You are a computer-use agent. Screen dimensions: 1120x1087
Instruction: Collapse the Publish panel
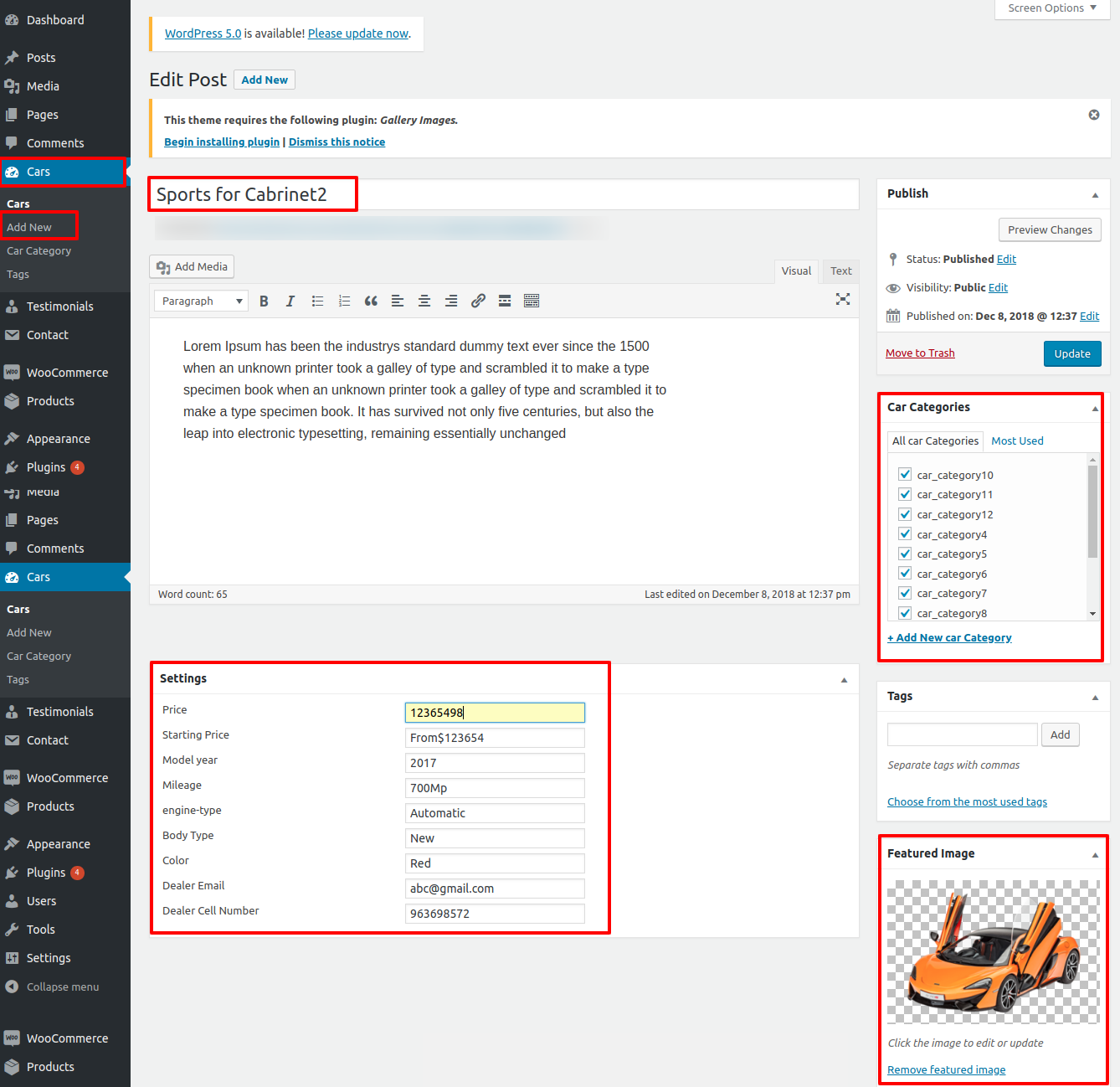[x=1094, y=194]
